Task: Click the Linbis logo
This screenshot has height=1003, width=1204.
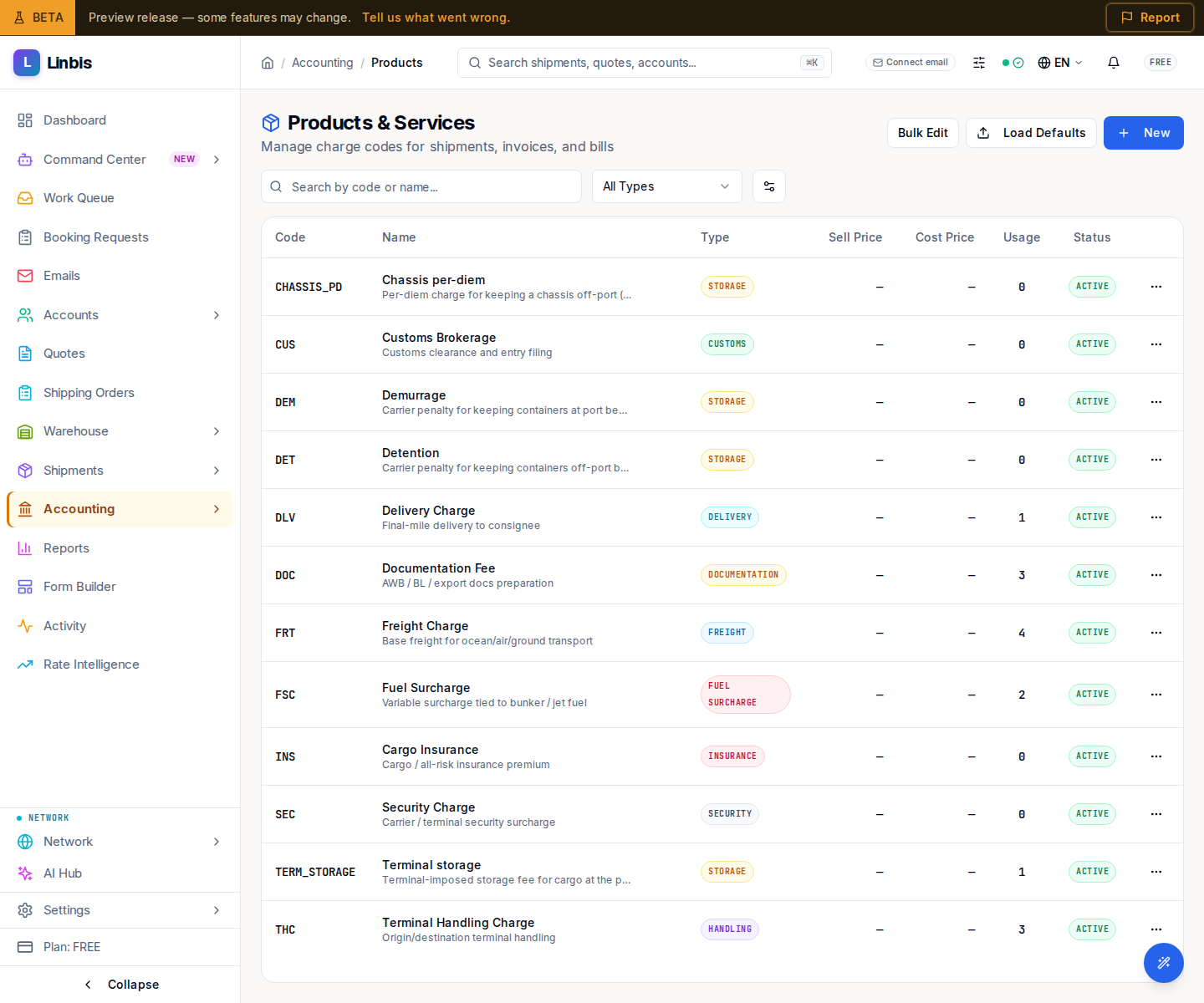Action: pos(53,63)
